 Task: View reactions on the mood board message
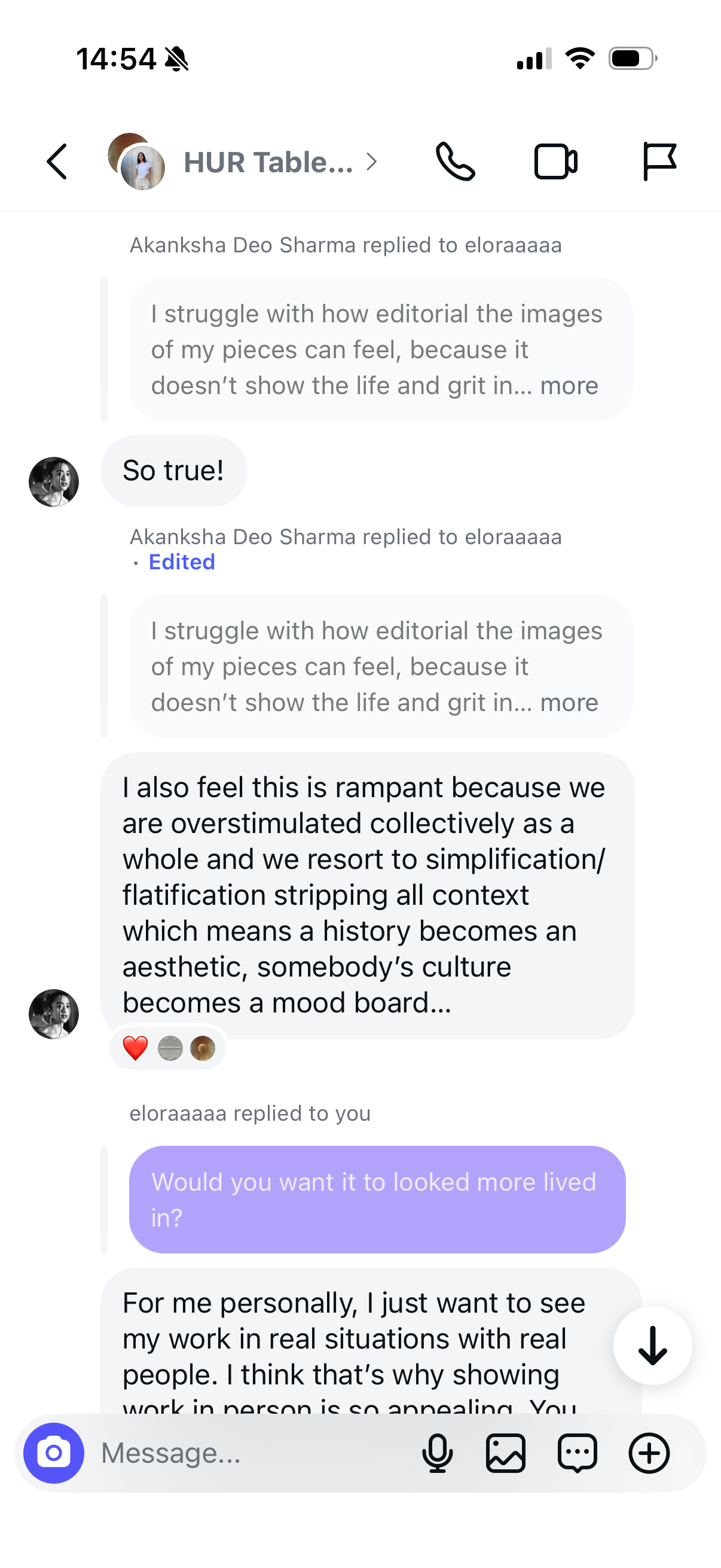[x=169, y=1048]
